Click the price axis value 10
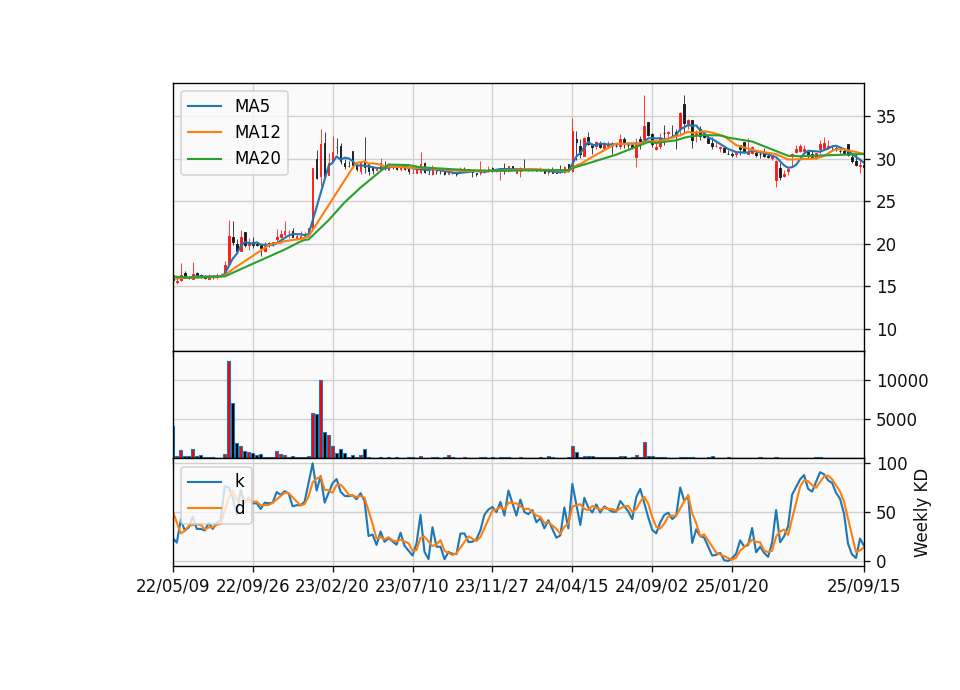Image resolution: width=960 pixels, height=690 pixels. tap(886, 330)
